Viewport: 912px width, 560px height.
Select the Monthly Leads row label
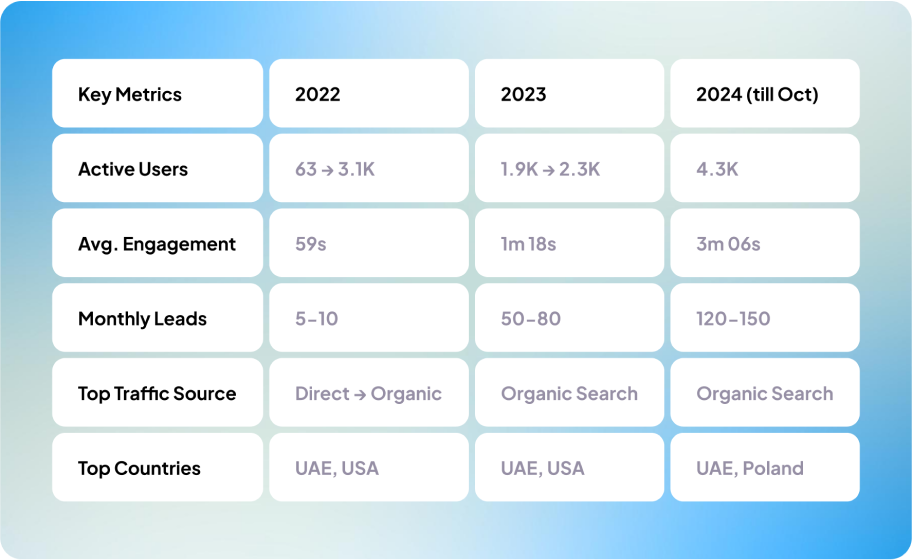click(x=157, y=319)
